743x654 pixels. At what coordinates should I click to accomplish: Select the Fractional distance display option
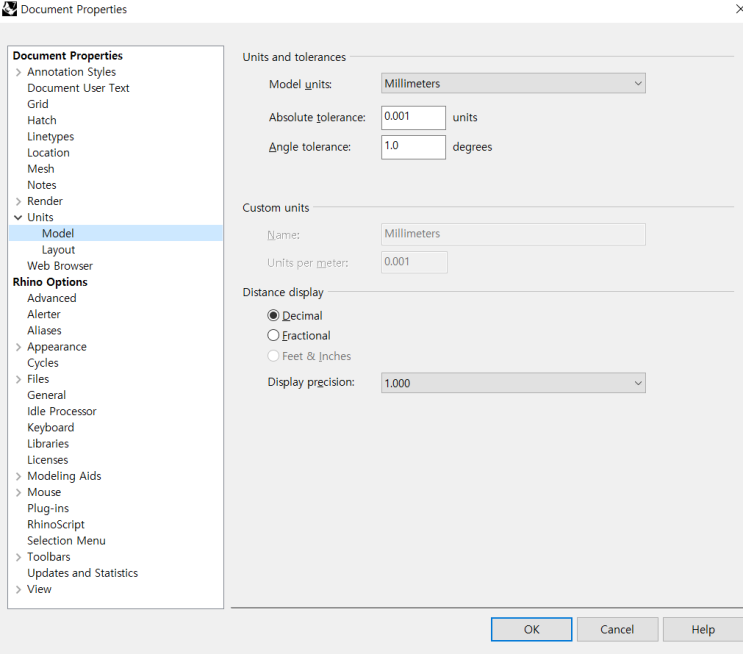click(x=274, y=336)
